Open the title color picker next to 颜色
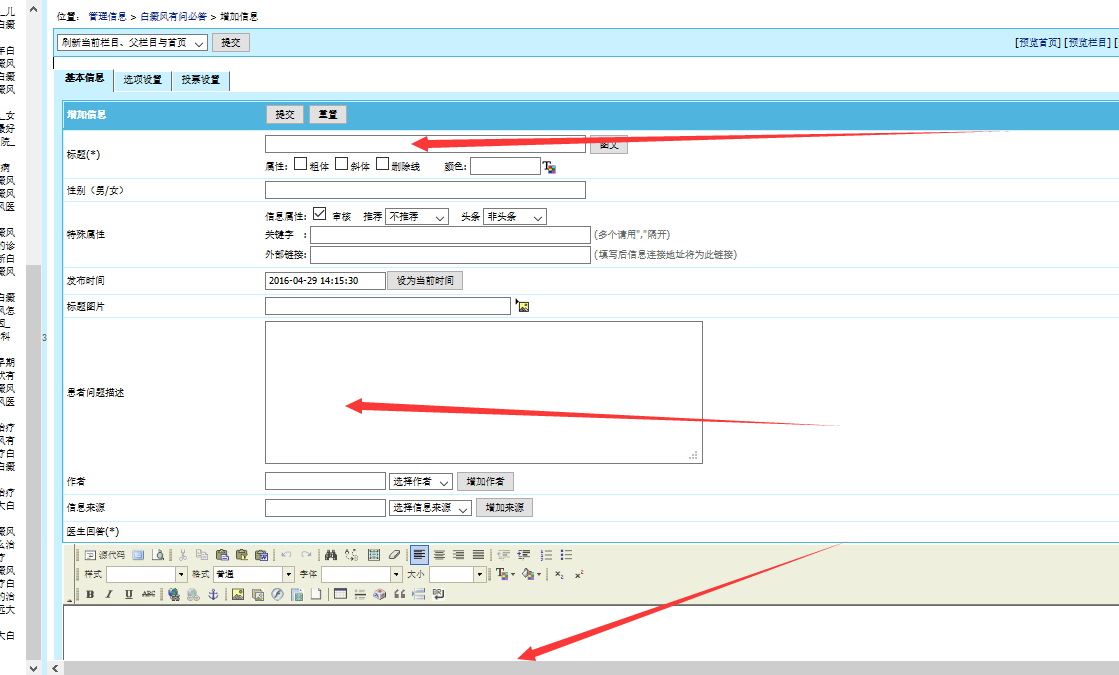This screenshot has height=675, width=1119. (548, 167)
